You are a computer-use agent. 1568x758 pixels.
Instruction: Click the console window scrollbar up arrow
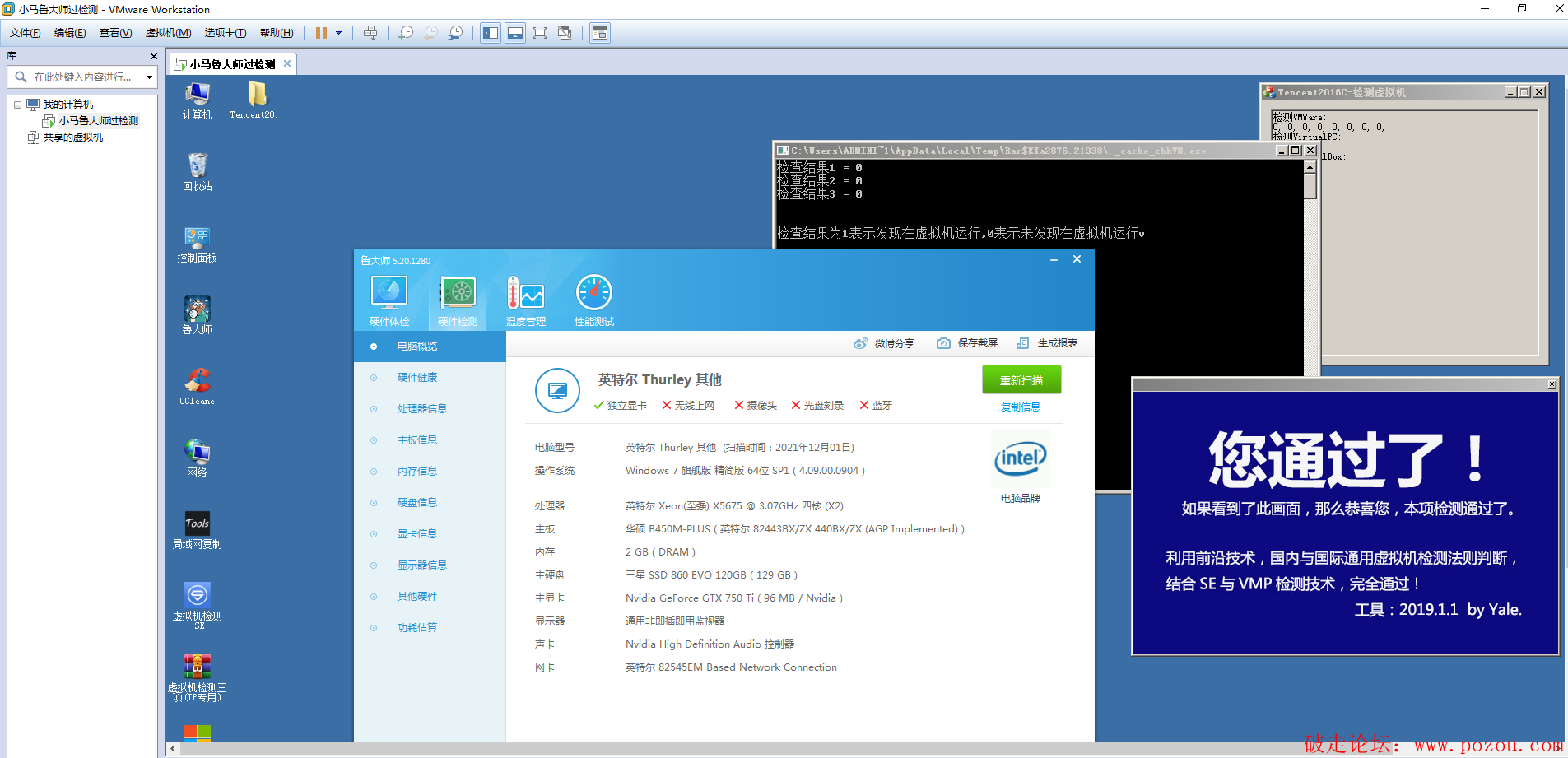coord(1310,167)
